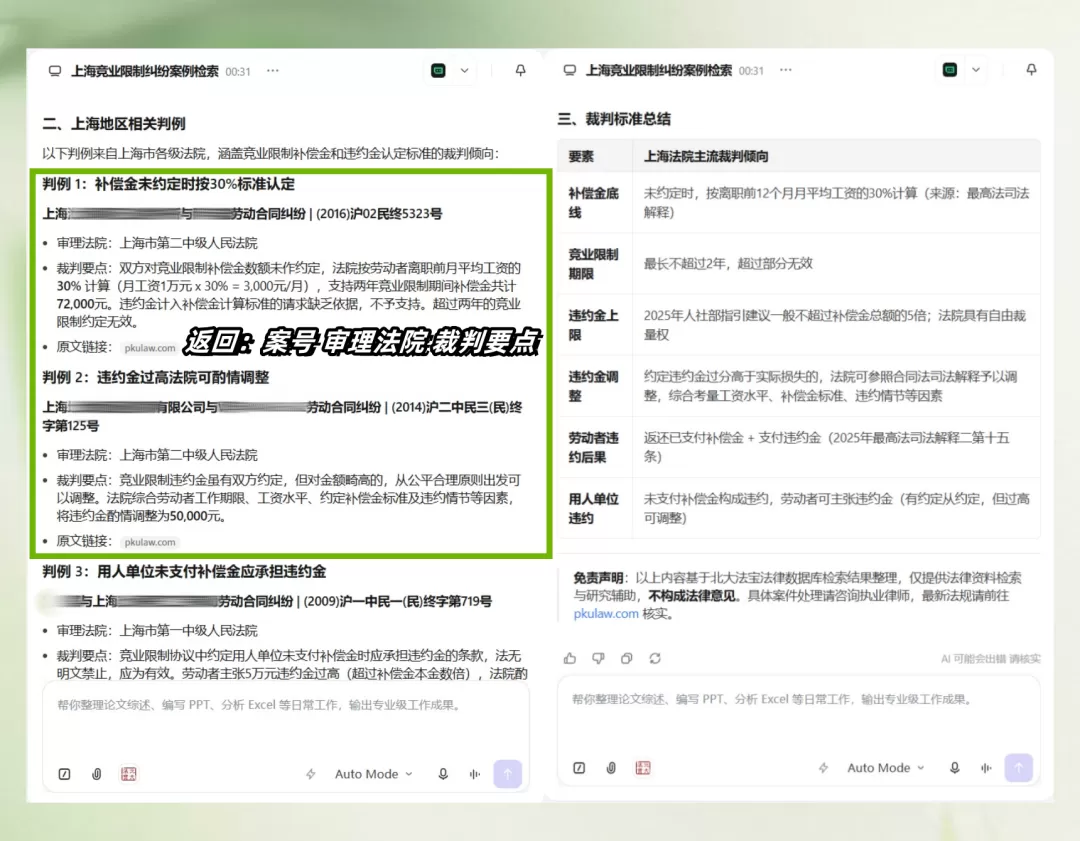Click the 免责声明 label in the disclaimer
Screen dimensions: 1080x841
coord(598,578)
